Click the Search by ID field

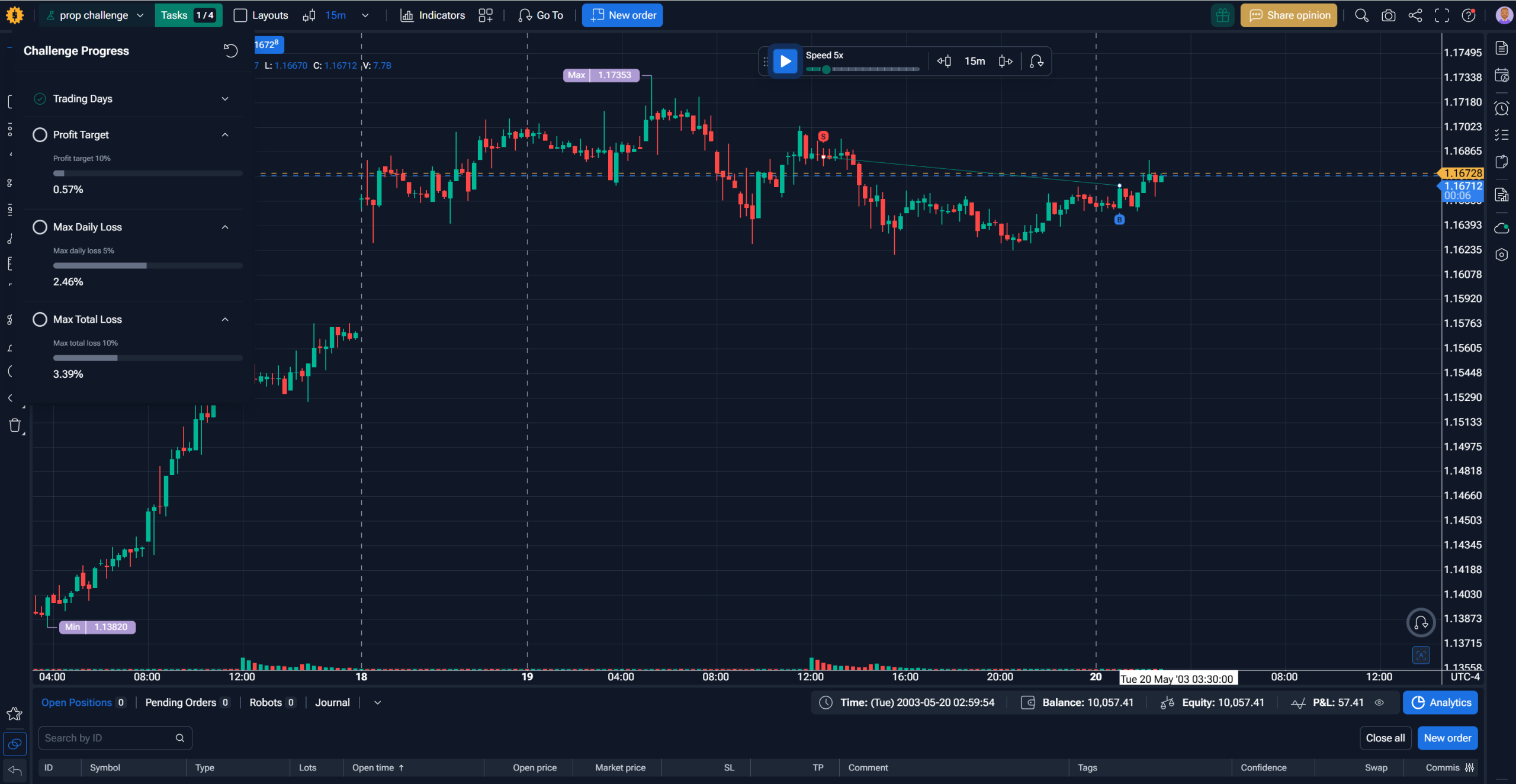(x=115, y=738)
